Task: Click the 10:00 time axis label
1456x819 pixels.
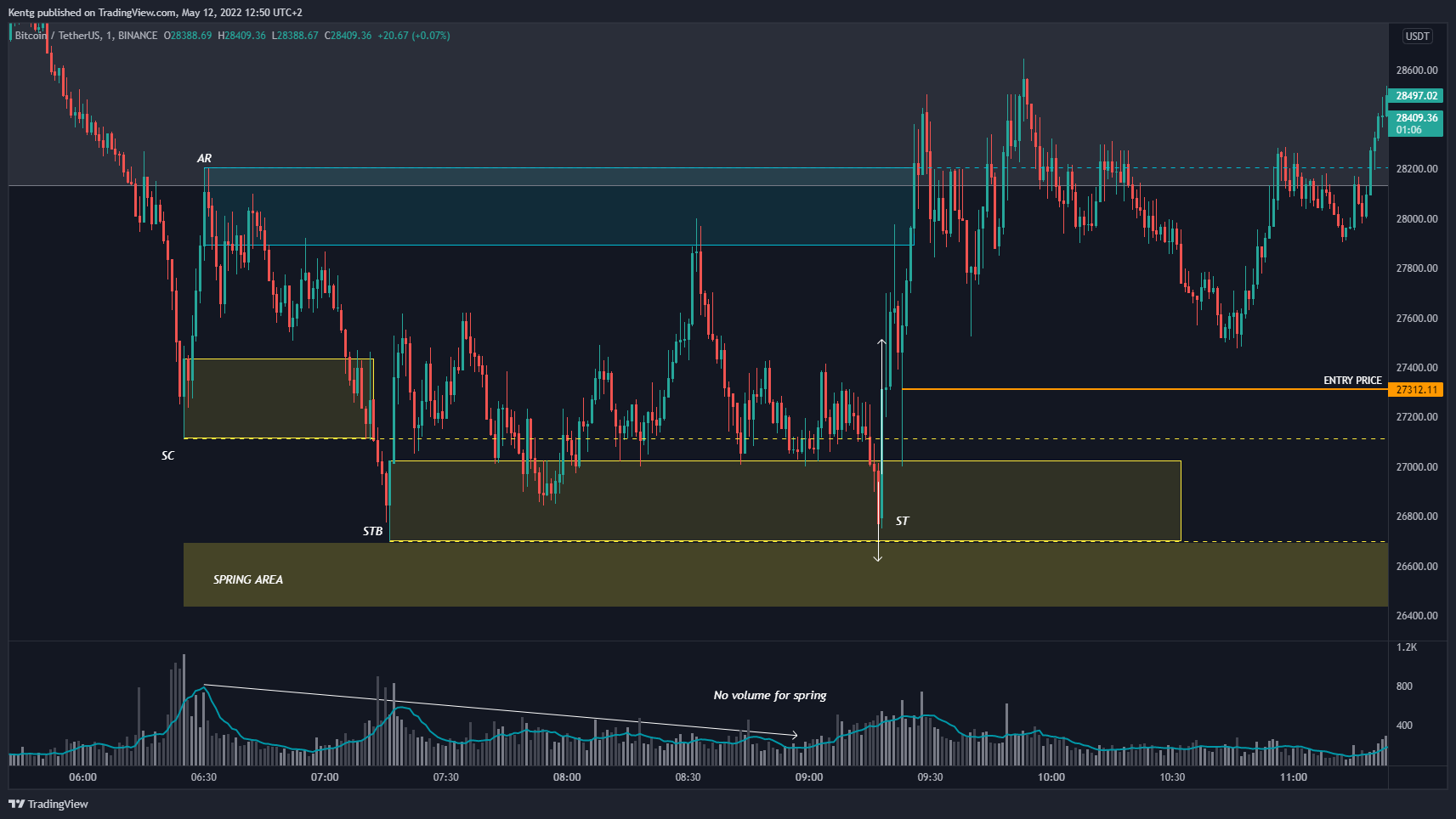Action: click(x=1051, y=777)
